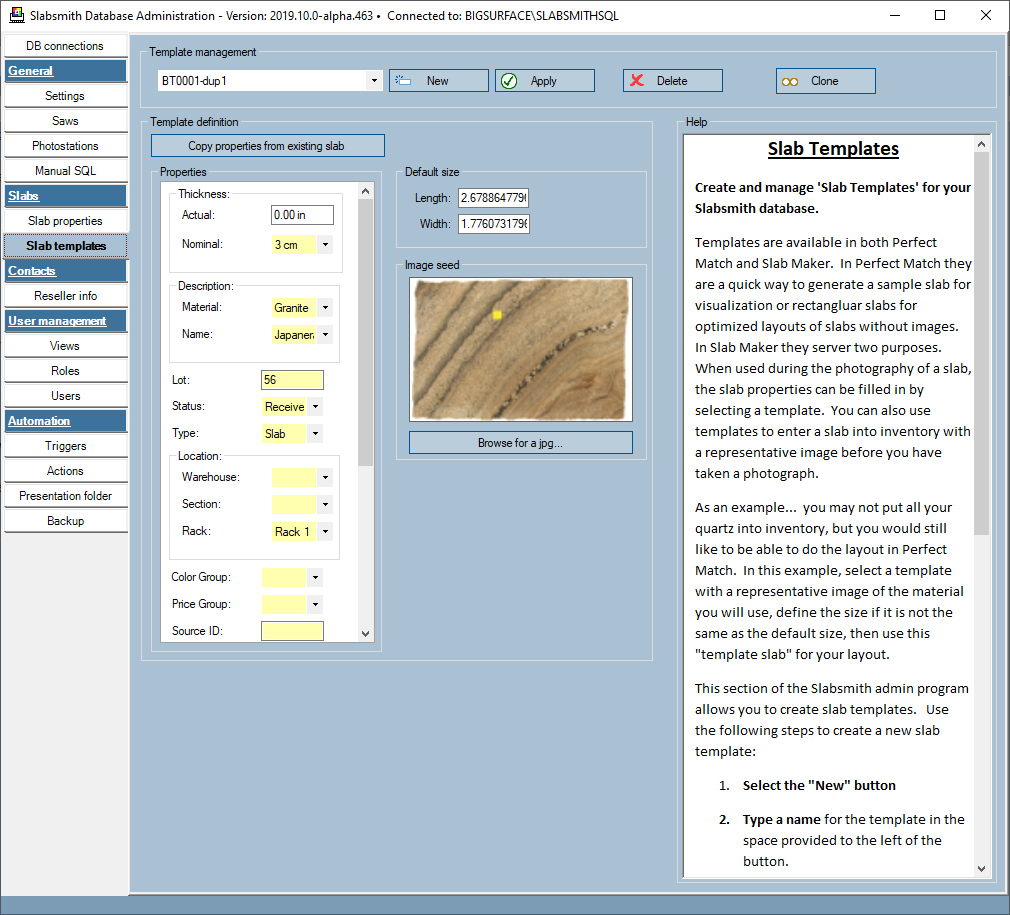Click the Width input field
Viewport: 1010px width, 915px height.
click(493, 223)
